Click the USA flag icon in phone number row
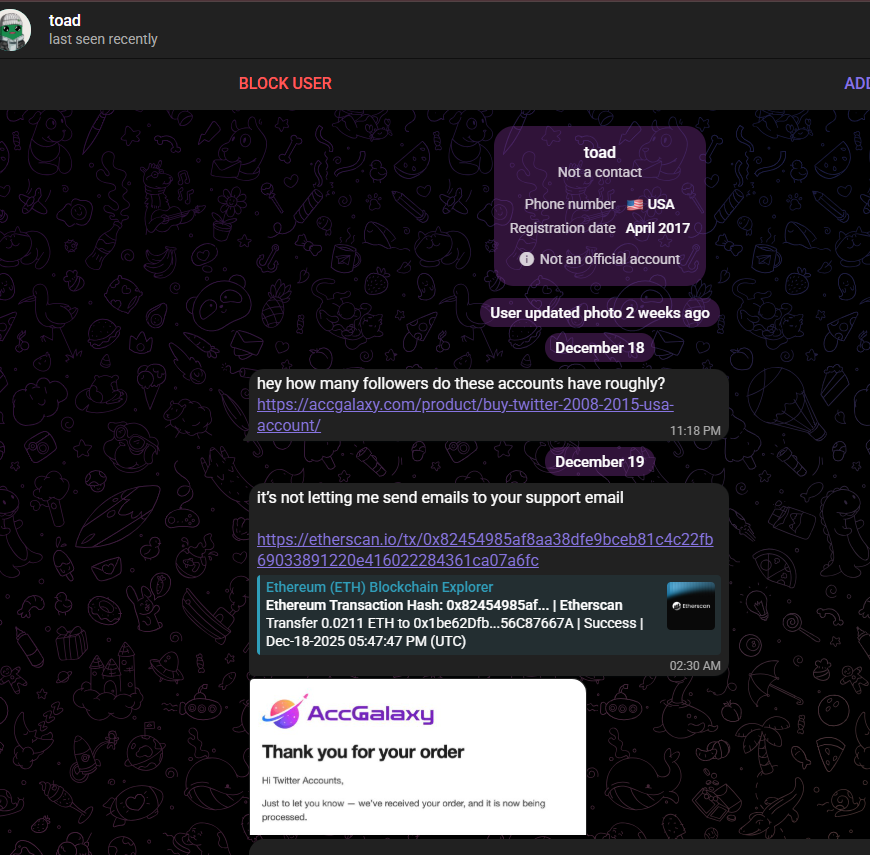Viewport: 870px width, 855px height. [x=635, y=205]
